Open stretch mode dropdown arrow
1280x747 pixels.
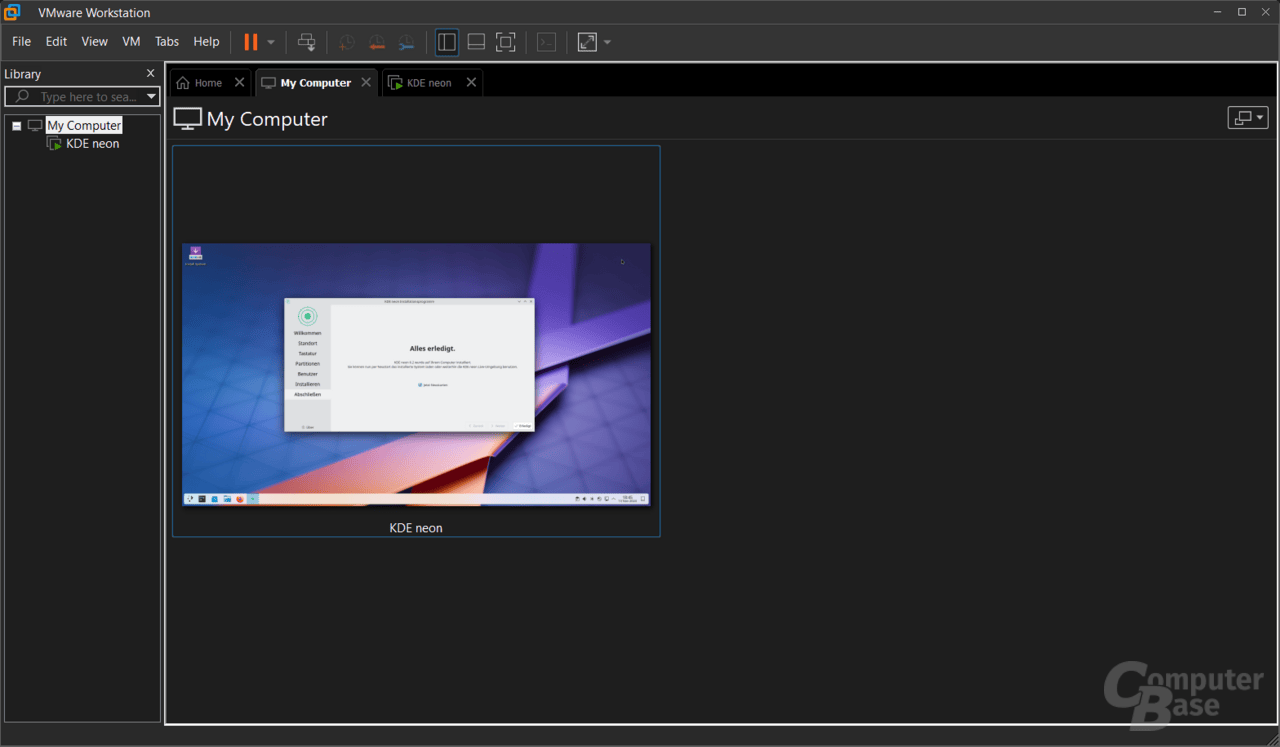click(607, 42)
